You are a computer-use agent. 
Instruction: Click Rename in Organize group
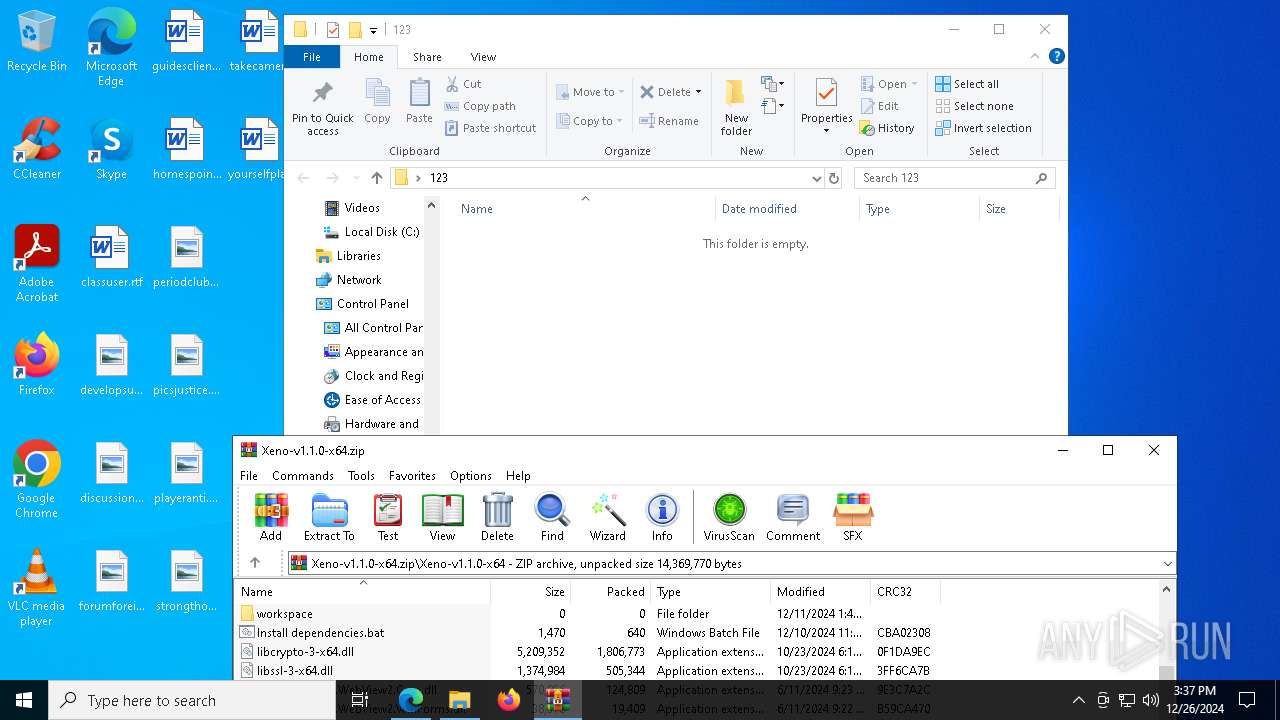tap(669, 121)
